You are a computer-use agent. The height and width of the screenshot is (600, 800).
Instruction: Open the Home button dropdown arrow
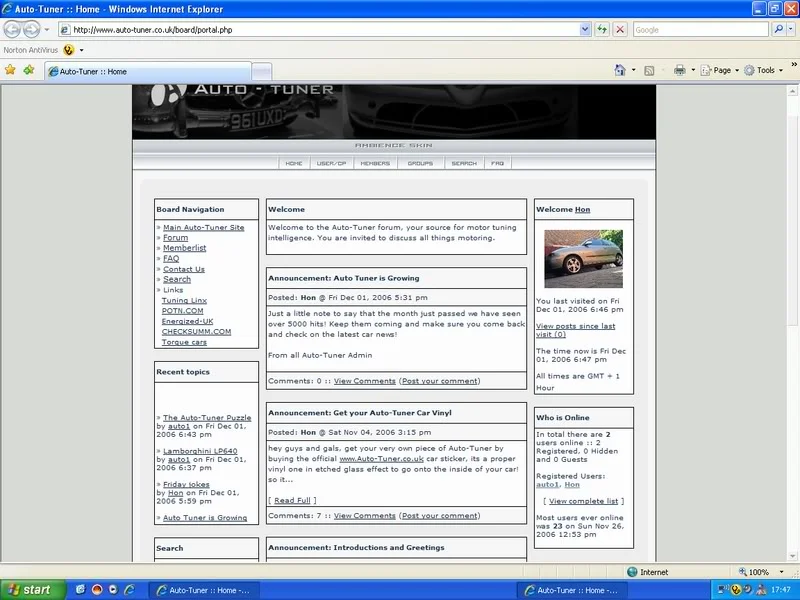(x=634, y=70)
